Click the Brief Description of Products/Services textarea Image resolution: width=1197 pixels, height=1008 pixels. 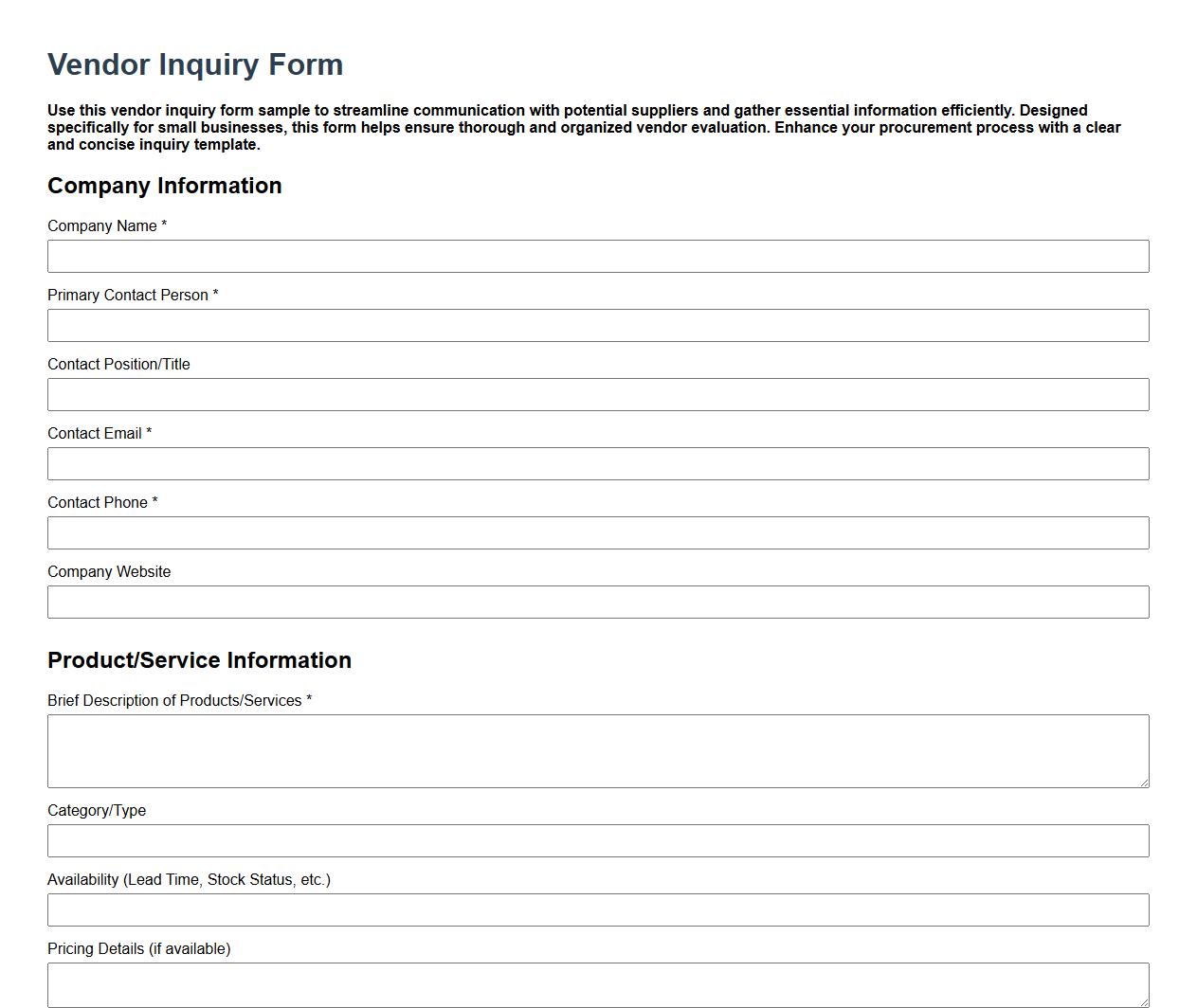pyautogui.click(x=597, y=748)
